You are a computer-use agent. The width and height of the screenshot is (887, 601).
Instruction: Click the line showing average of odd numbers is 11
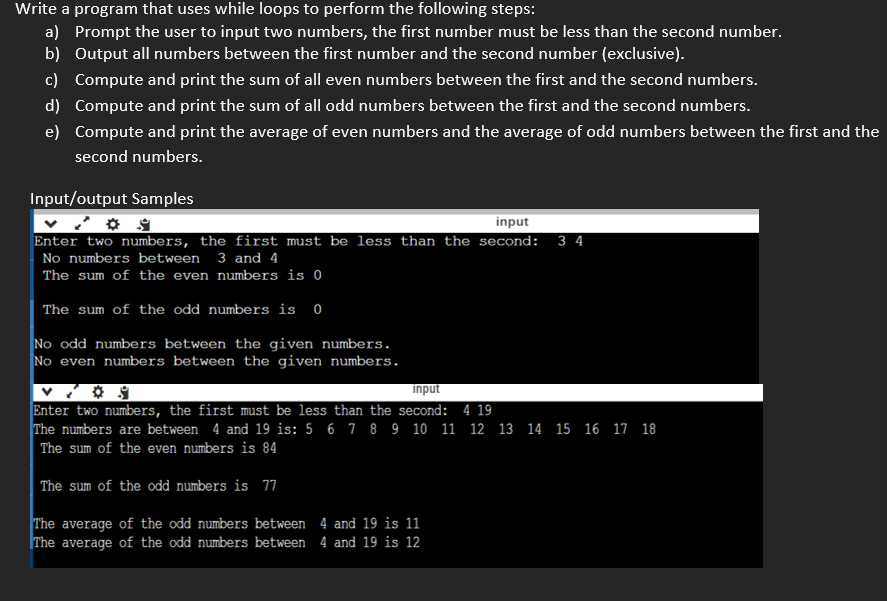(225, 523)
